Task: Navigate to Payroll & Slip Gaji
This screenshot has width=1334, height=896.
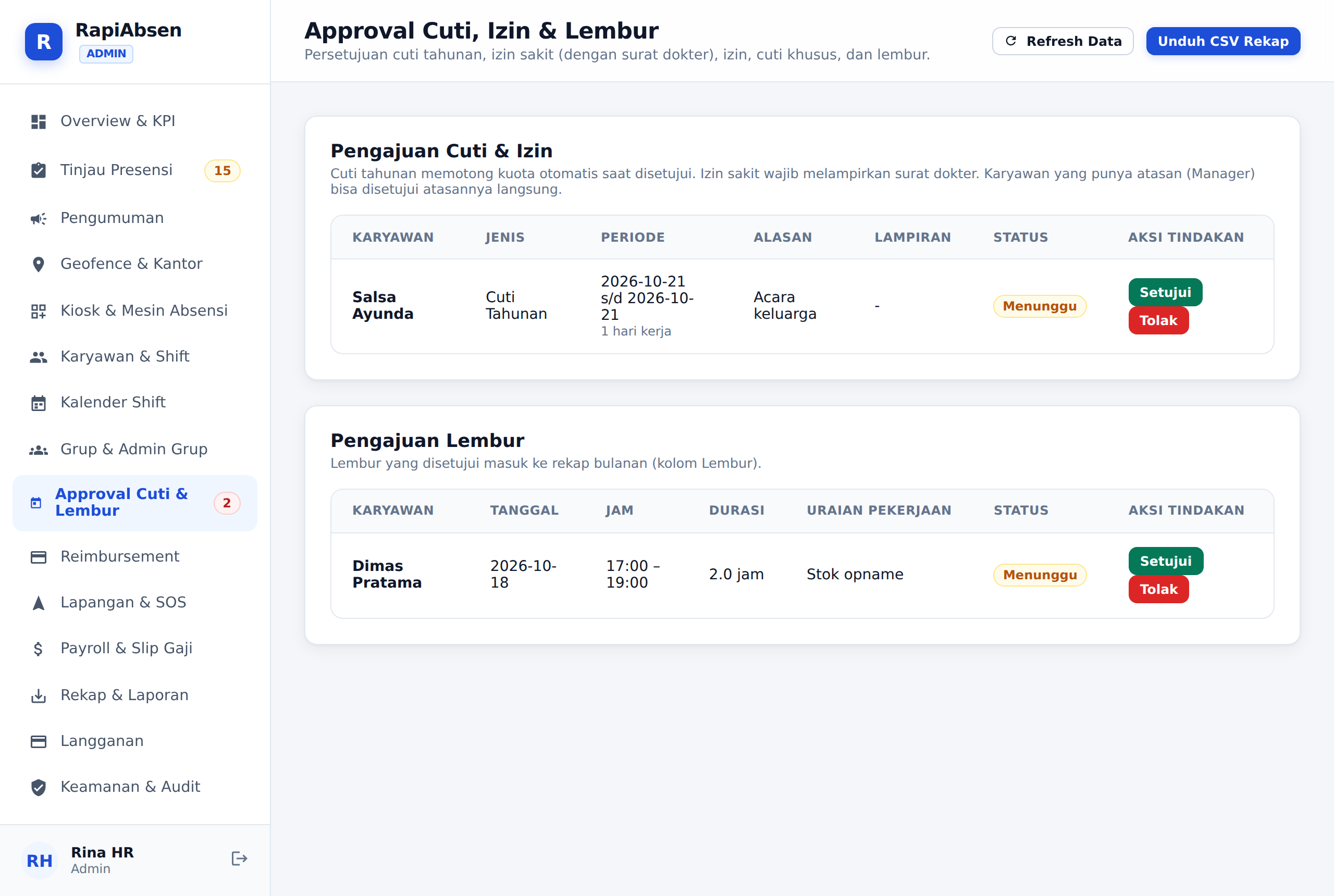Action: point(135,649)
